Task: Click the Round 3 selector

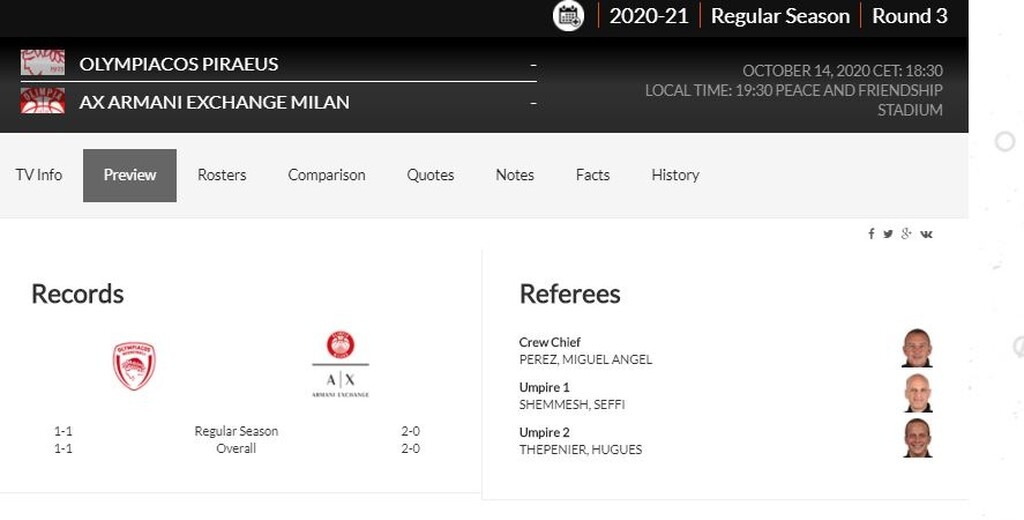Action: point(910,16)
